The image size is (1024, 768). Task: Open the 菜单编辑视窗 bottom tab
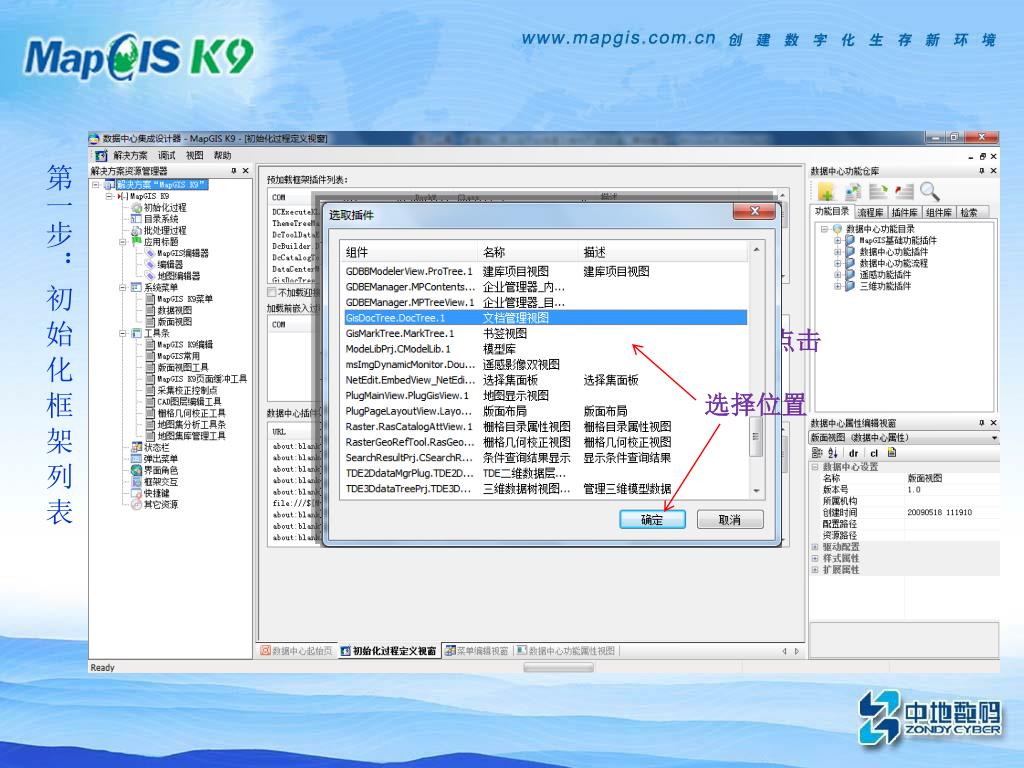[x=477, y=650]
